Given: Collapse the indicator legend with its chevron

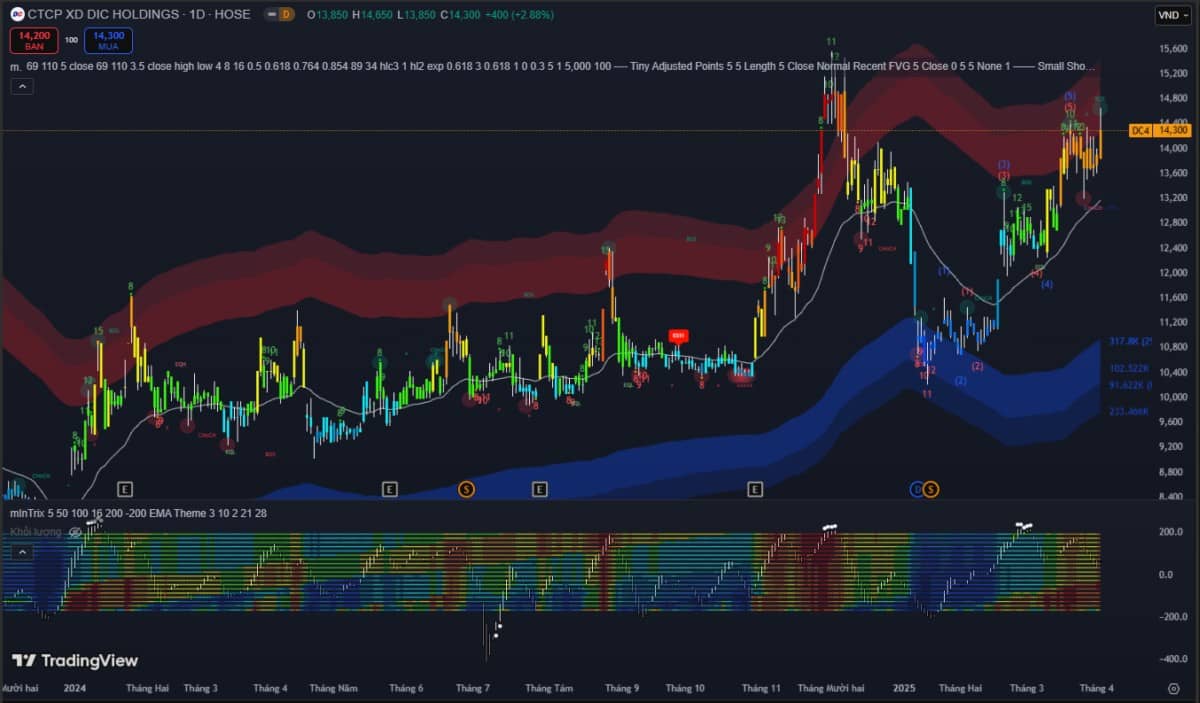Looking at the screenshot, I should click(x=22, y=86).
